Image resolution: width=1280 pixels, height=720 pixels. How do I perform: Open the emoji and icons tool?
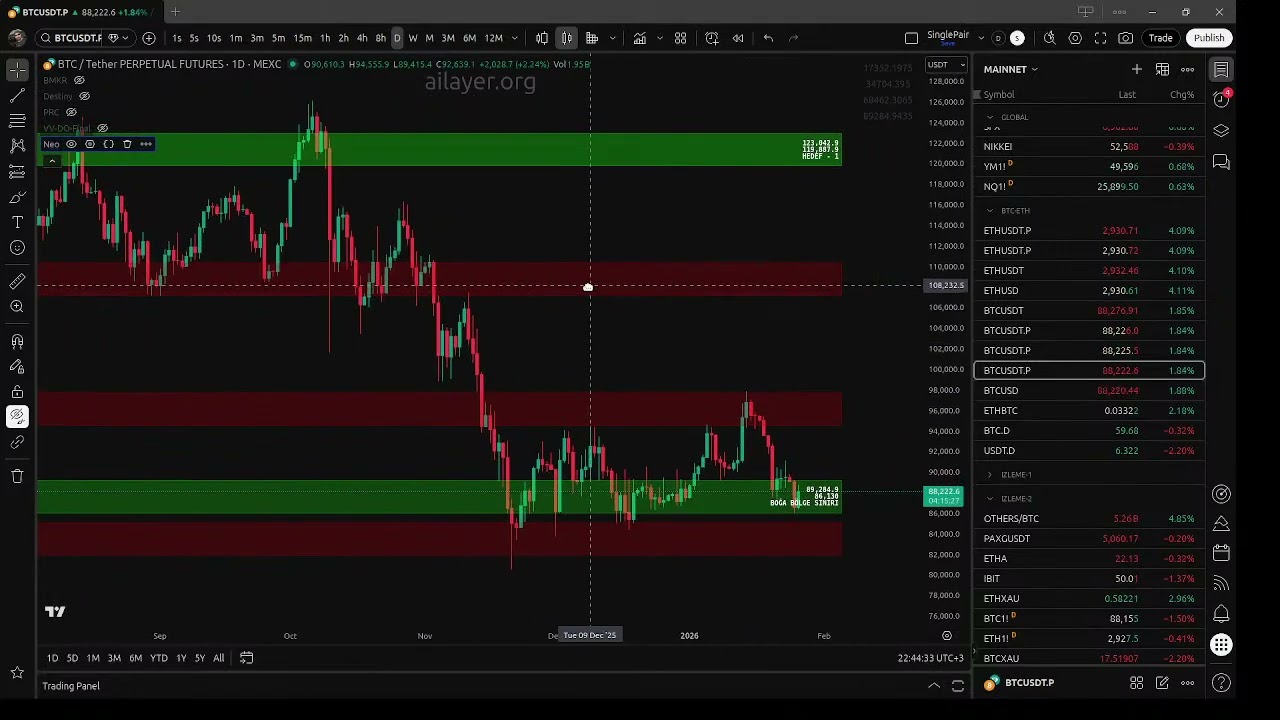[x=17, y=248]
